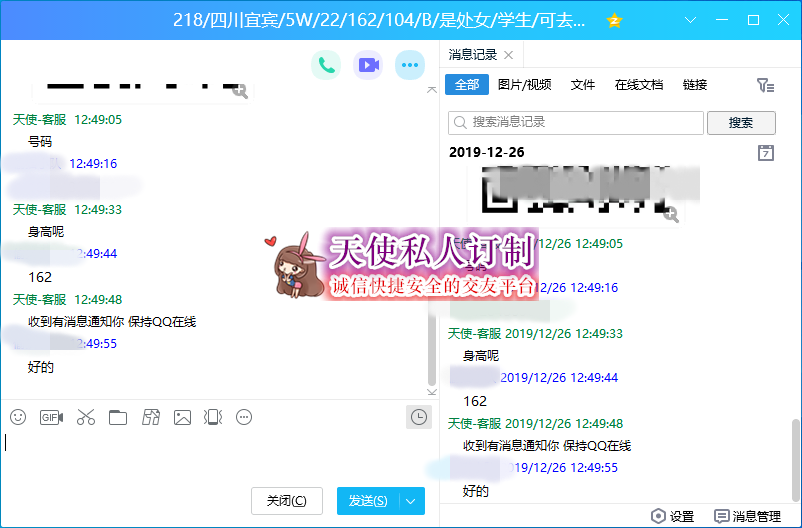Switch to the 图片/视频 tab
The height and width of the screenshot is (528, 802).
(524, 85)
